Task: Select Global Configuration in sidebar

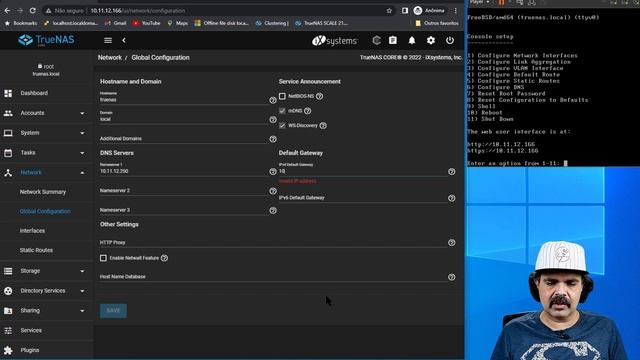Action: click(x=45, y=211)
